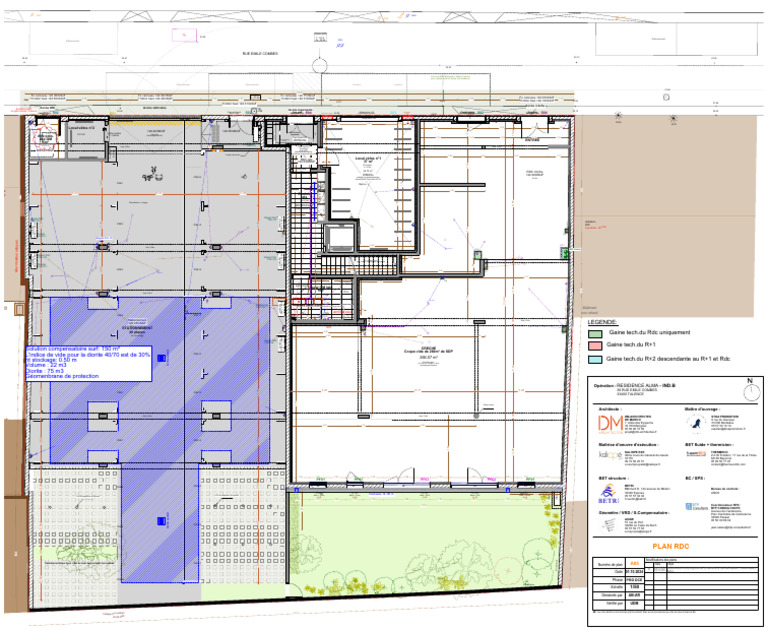This screenshot has width=768, height=630.
Task: Click the 'LEGENDE:' heading
Action: click(x=602, y=322)
